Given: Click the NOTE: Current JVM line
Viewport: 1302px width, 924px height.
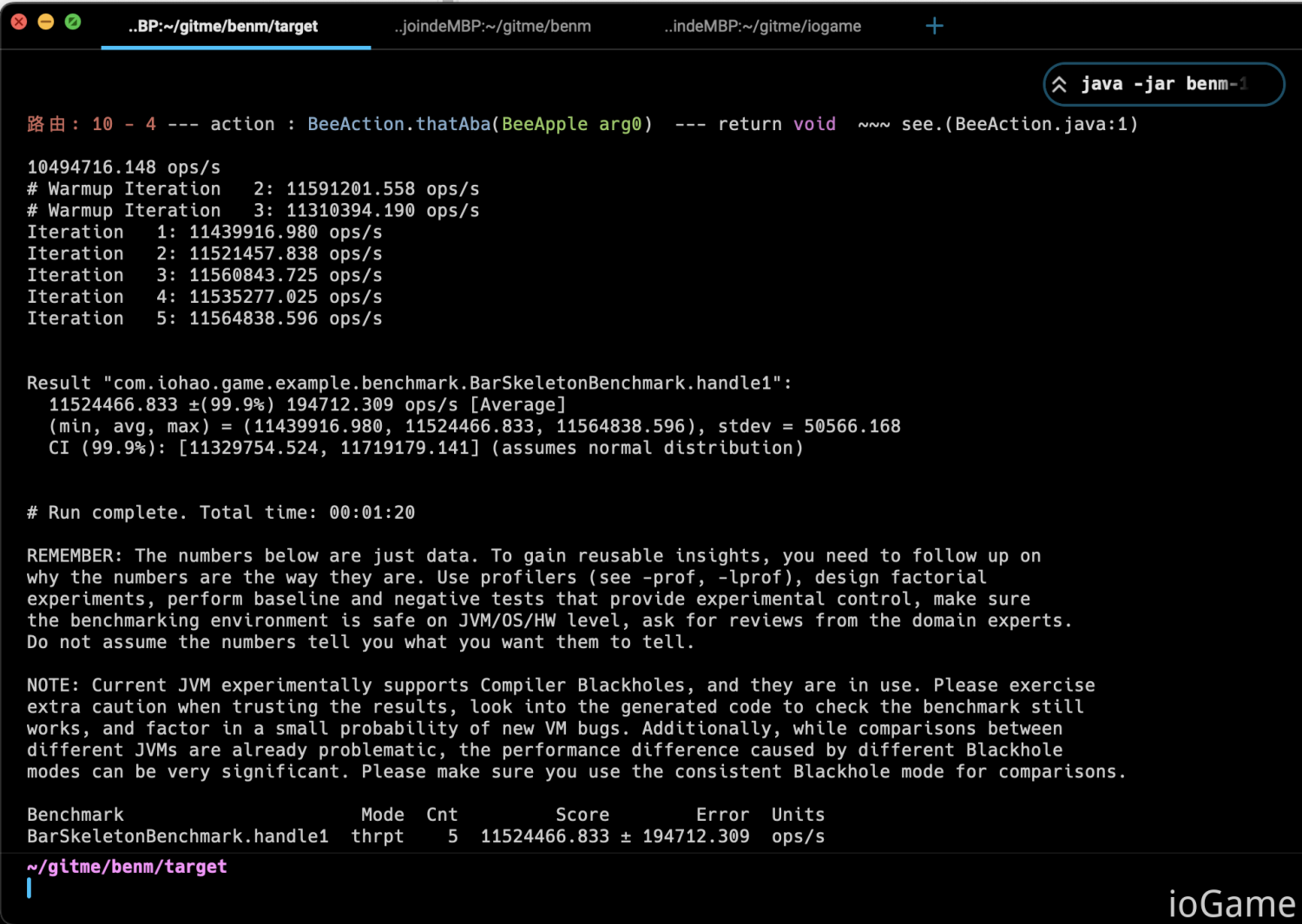Looking at the screenshot, I should pyautogui.click(x=561, y=685).
